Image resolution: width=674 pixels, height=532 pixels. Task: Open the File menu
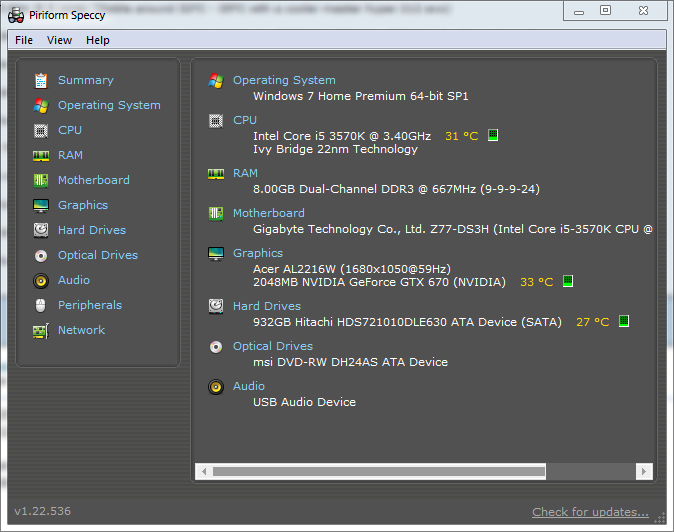[x=24, y=40]
